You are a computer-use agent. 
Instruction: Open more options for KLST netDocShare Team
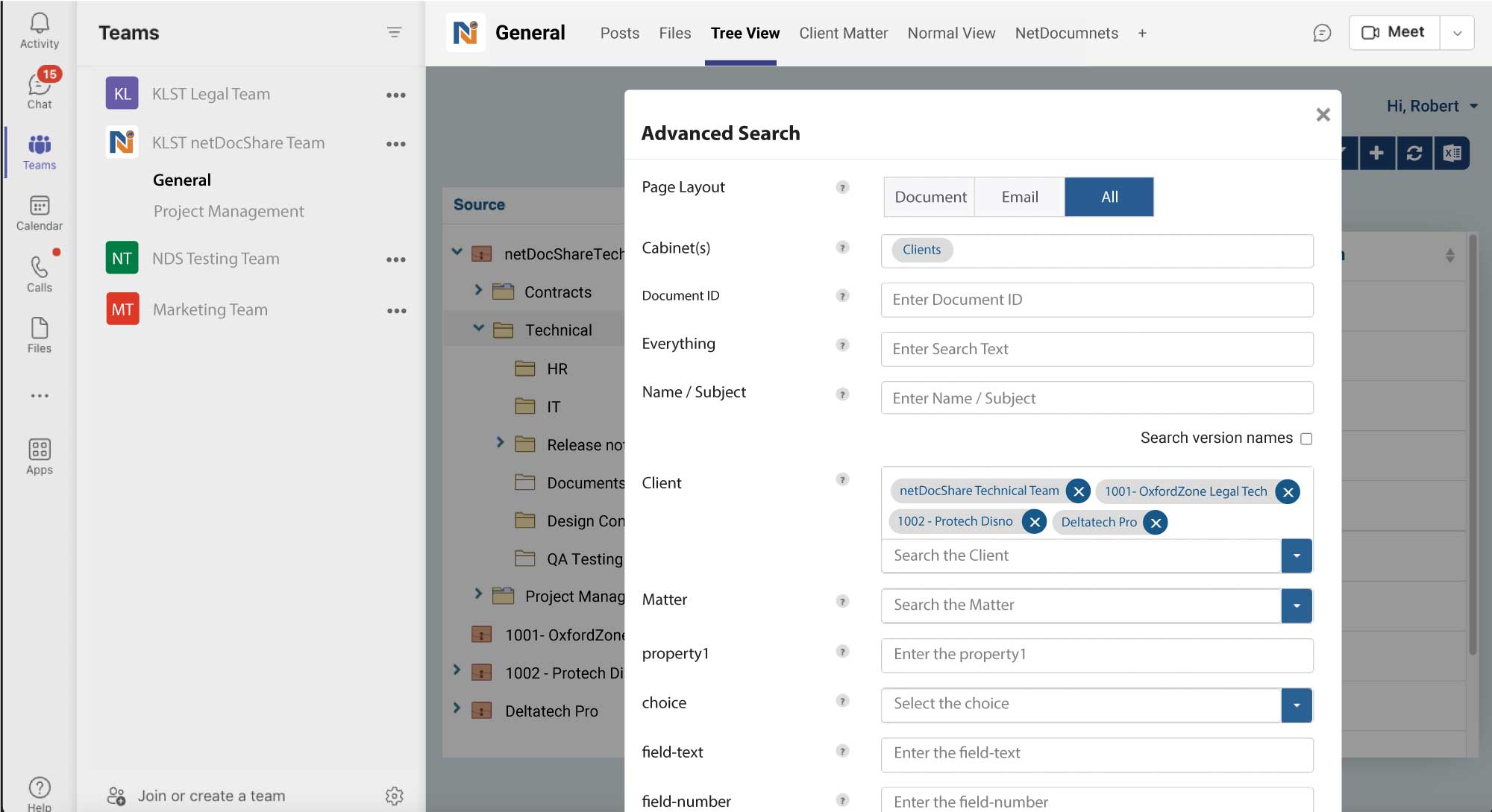coord(396,143)
